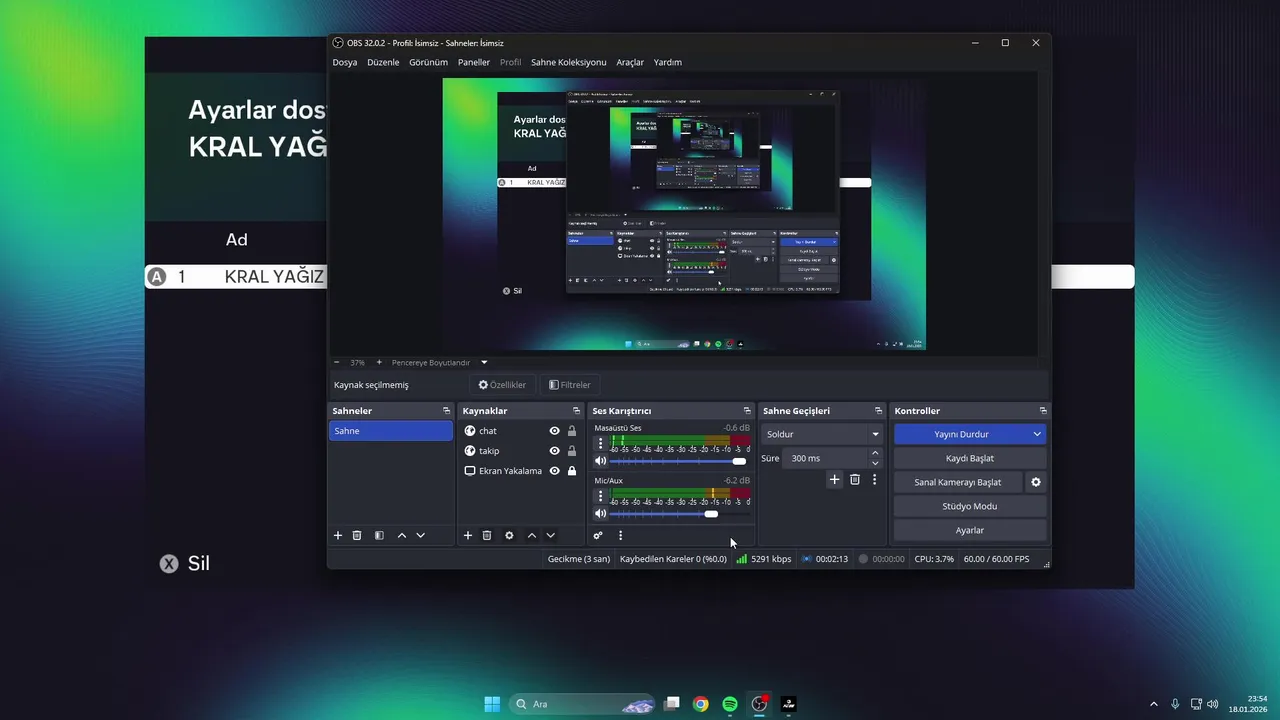Zoom out preview with the minus icon
The width and height of the screenshot is (1280, 720).
click(337, 362)
